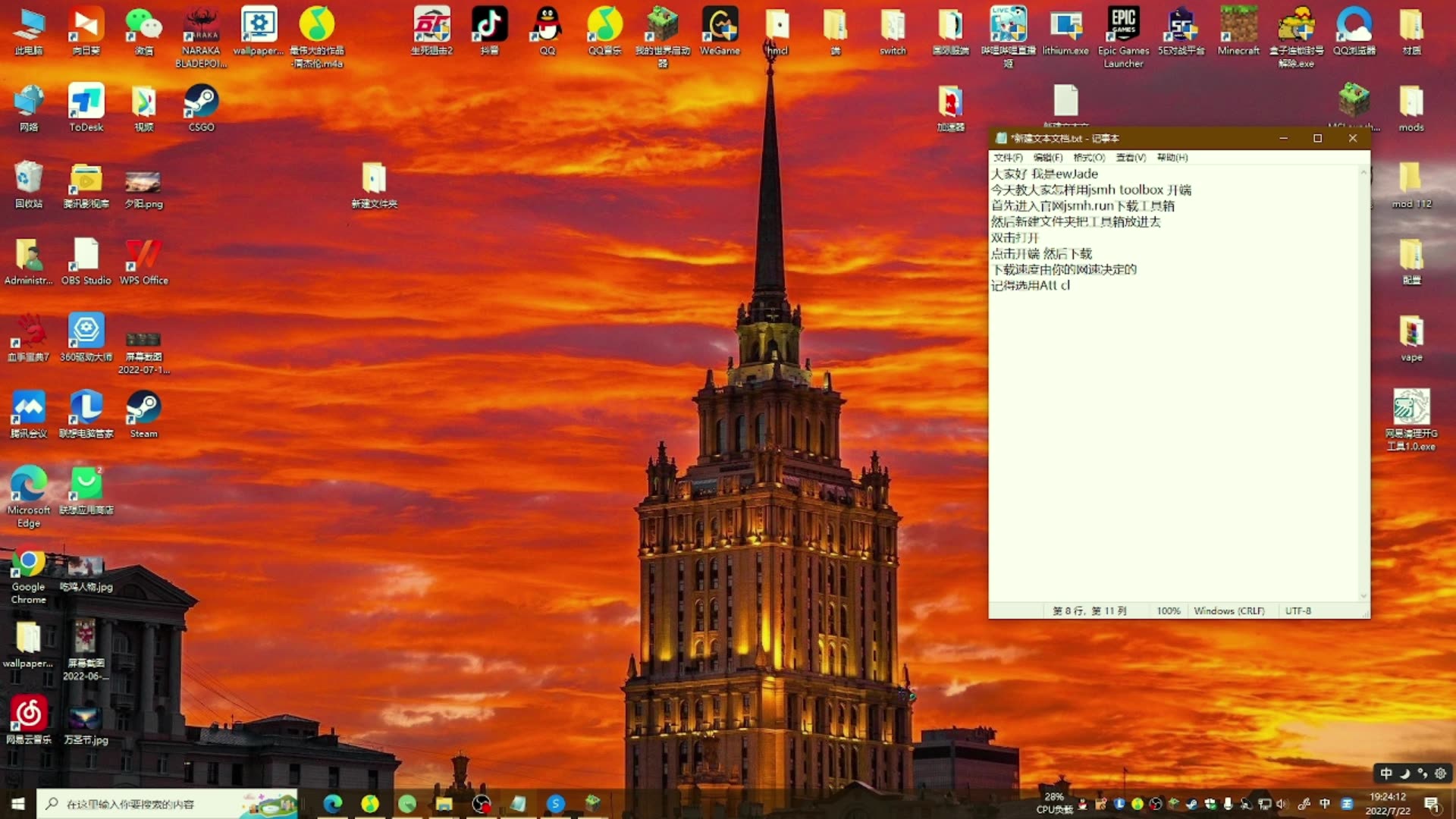Open the 新建文件夹 folder on desktop
1456x819 pixels.
pos(374,184)
